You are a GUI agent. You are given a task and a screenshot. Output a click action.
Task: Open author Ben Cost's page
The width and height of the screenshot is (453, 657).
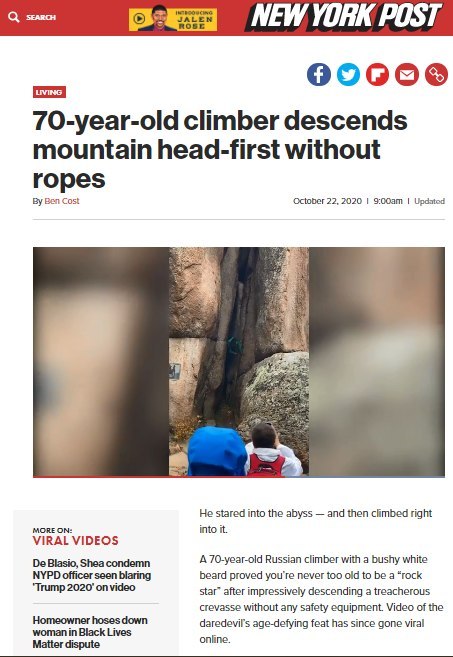62,201
